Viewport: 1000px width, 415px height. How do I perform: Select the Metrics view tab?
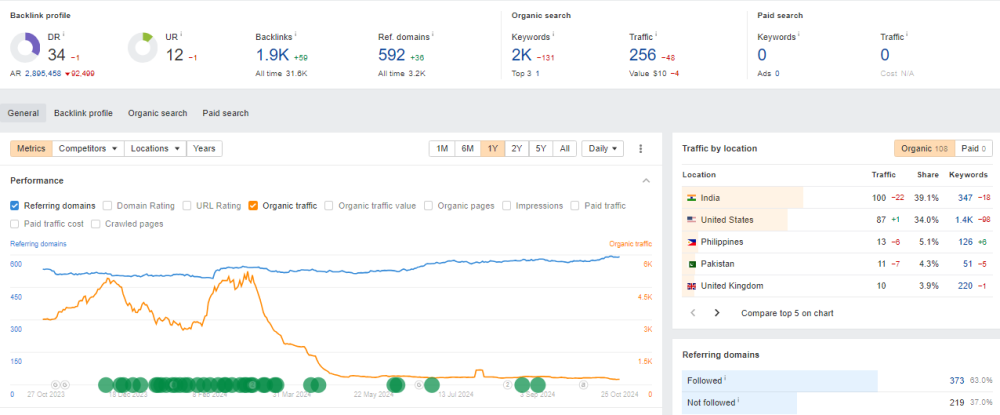pos(31,149)
